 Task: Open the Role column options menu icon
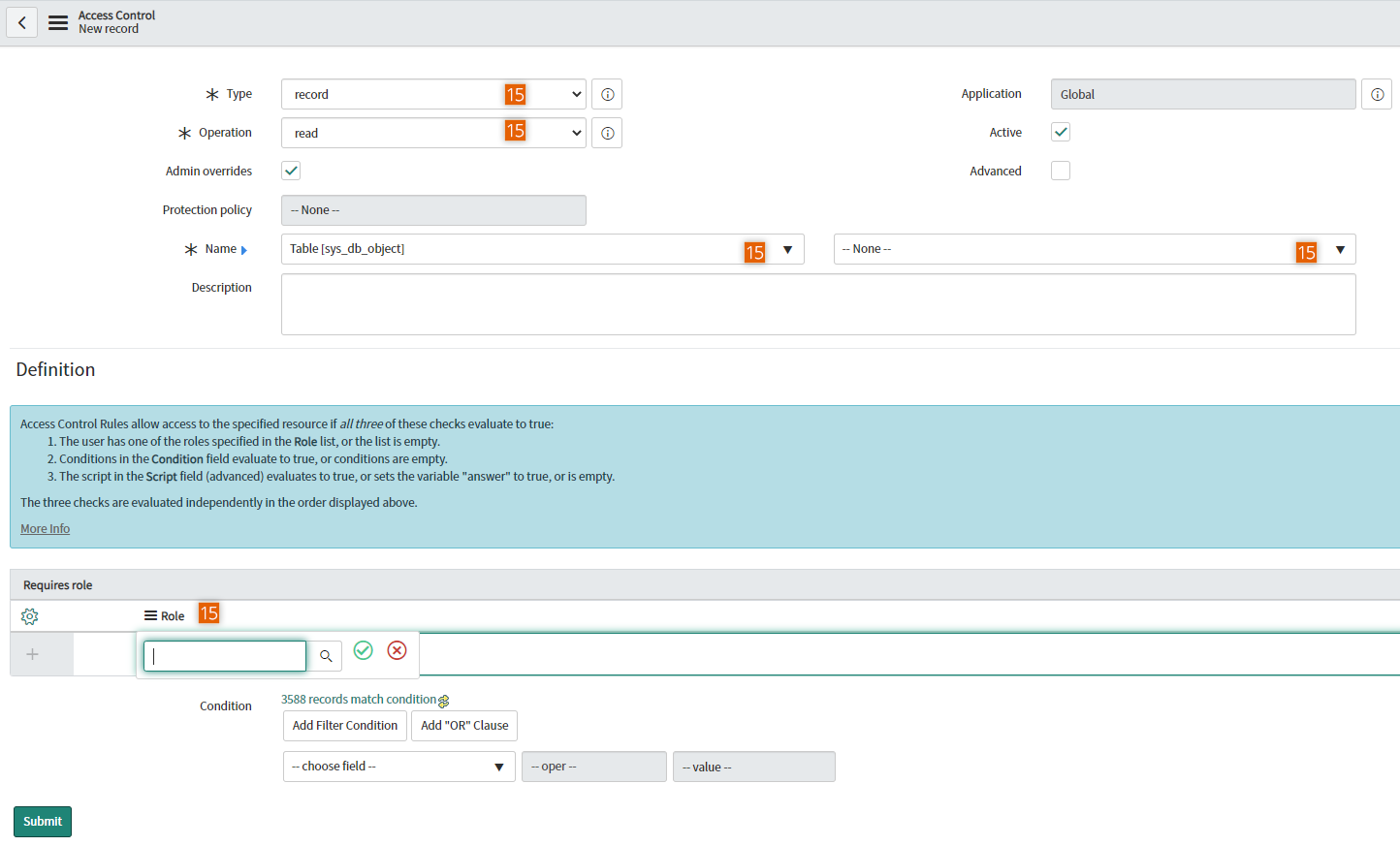pyautogui.click(x=150, y=615)
